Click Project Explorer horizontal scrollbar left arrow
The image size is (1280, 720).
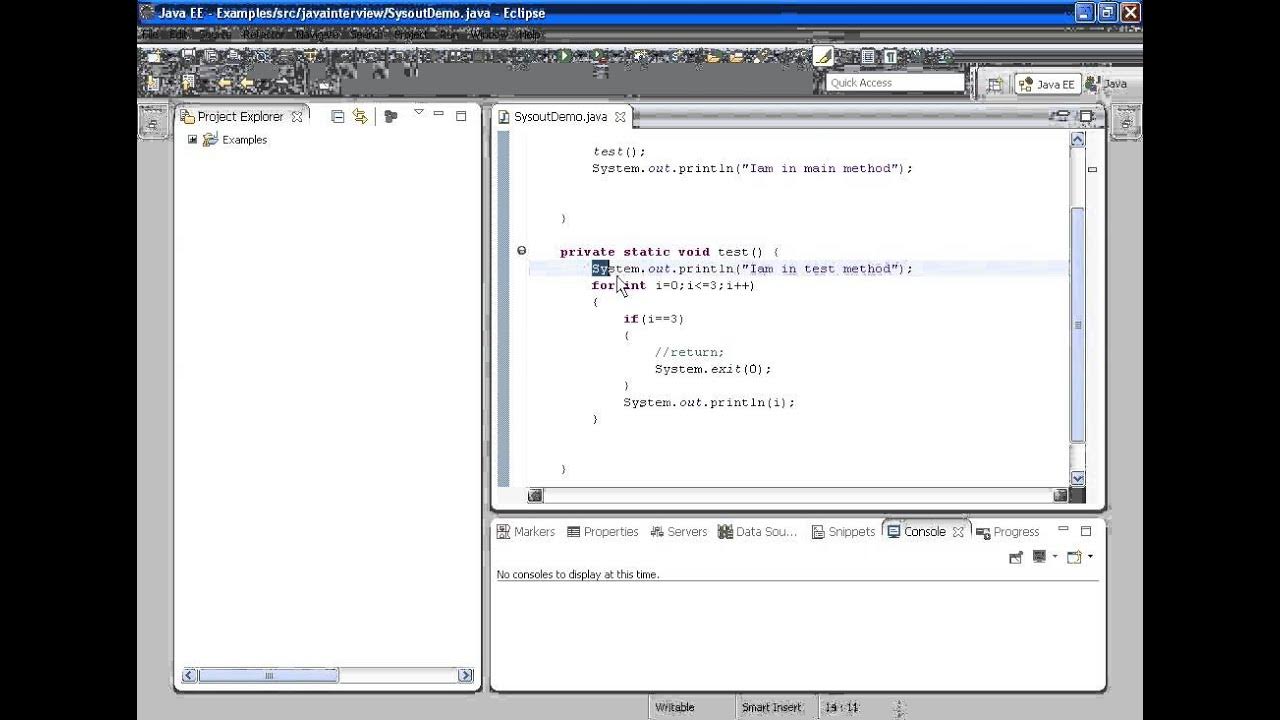coord(188,676)
